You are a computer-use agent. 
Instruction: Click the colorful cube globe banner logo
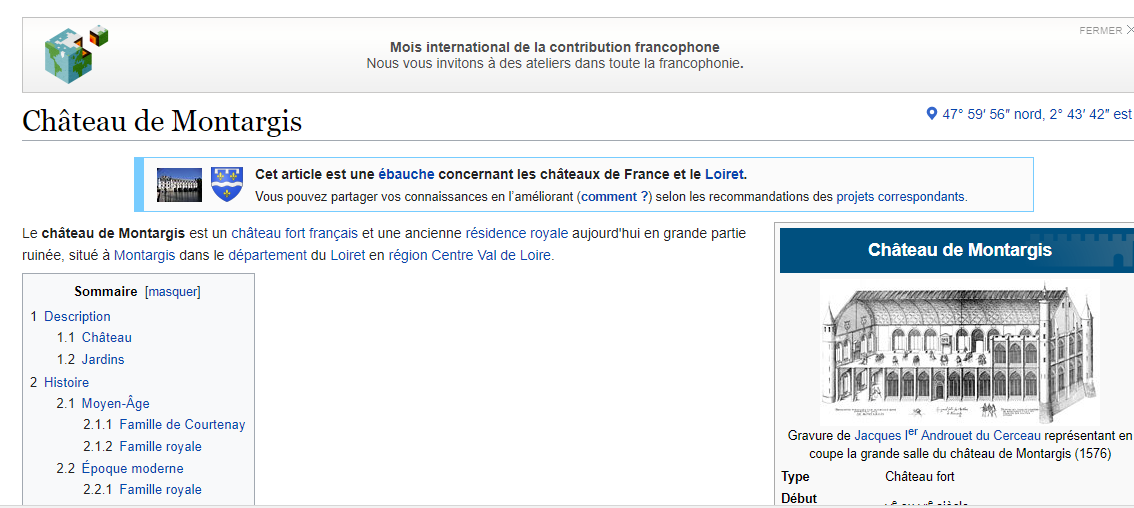pyautogui.click(x=76, y=53)
